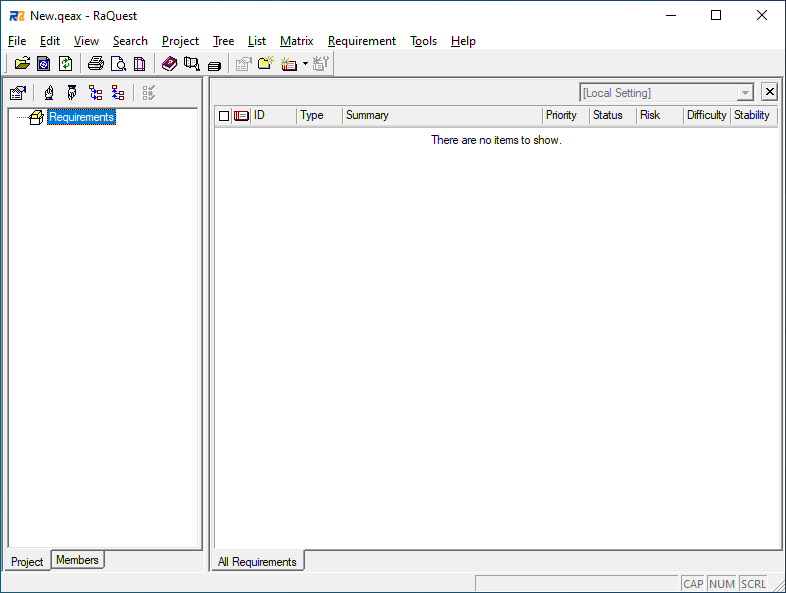Viewport: 786px width, 593px height.
Task: Open the Tools menu
Action: click(x=423, y=41)
